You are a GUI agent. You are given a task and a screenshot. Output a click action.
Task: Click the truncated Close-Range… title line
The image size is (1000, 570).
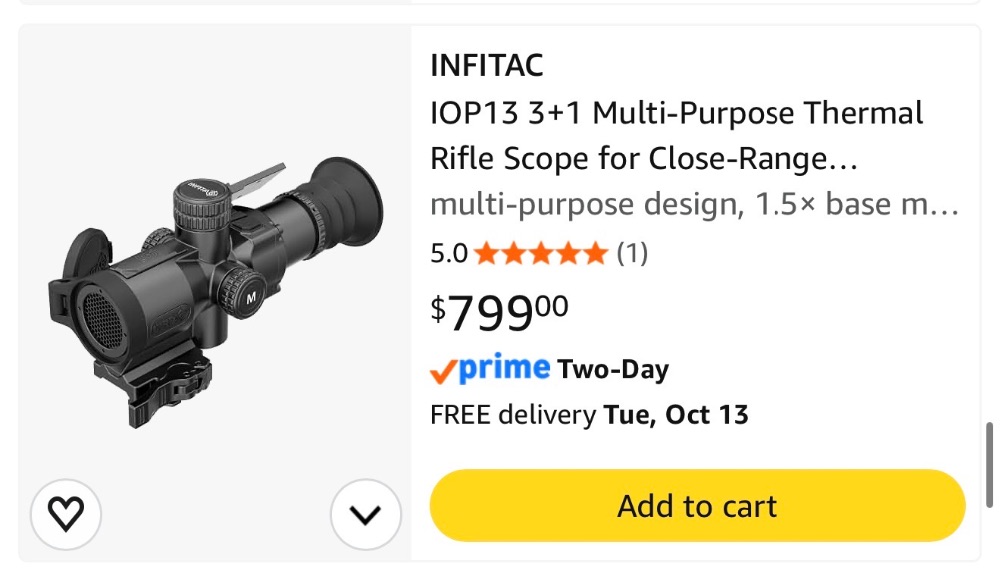pos(644,159)
